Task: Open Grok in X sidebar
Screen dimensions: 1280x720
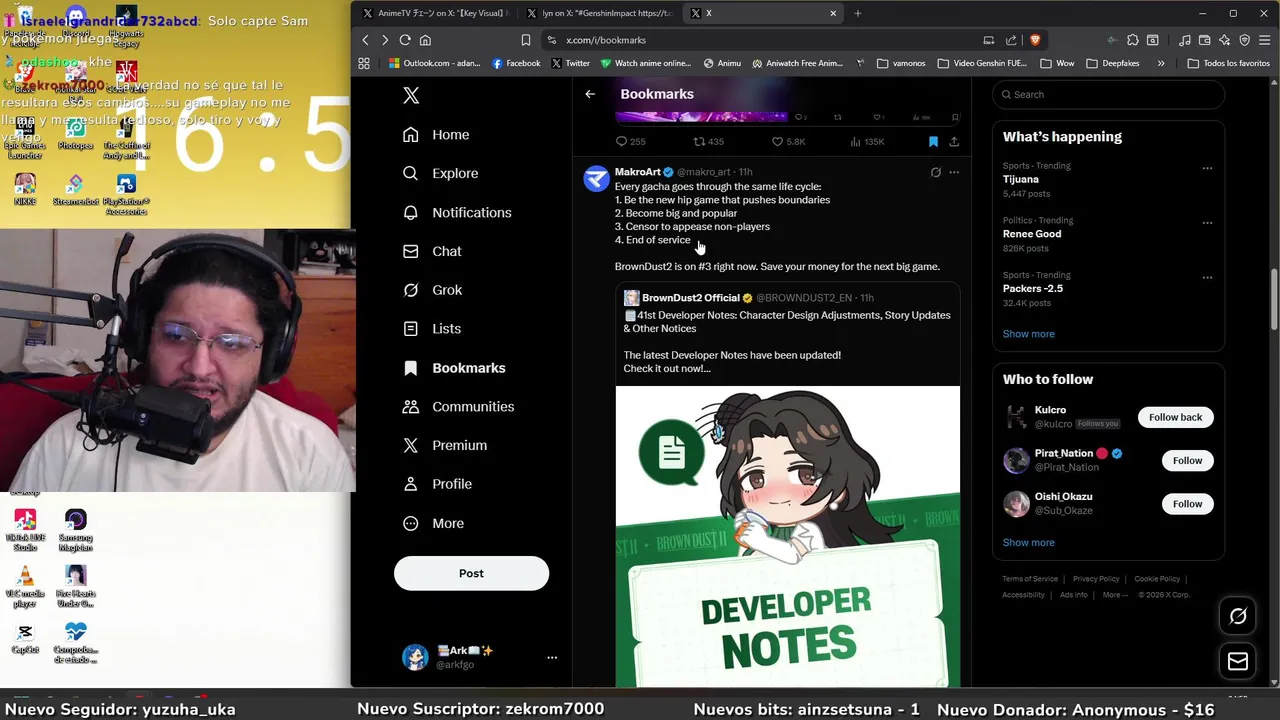Action: click(x=432, y=290)
